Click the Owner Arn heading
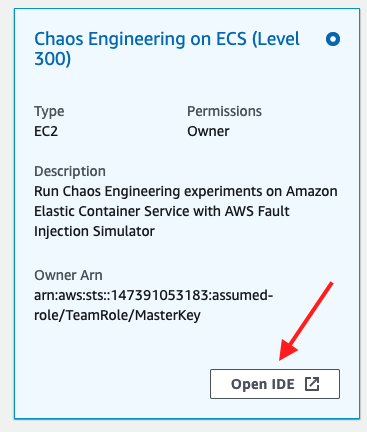Viewport: 367px width, 432px height. [x=68, y=275]
